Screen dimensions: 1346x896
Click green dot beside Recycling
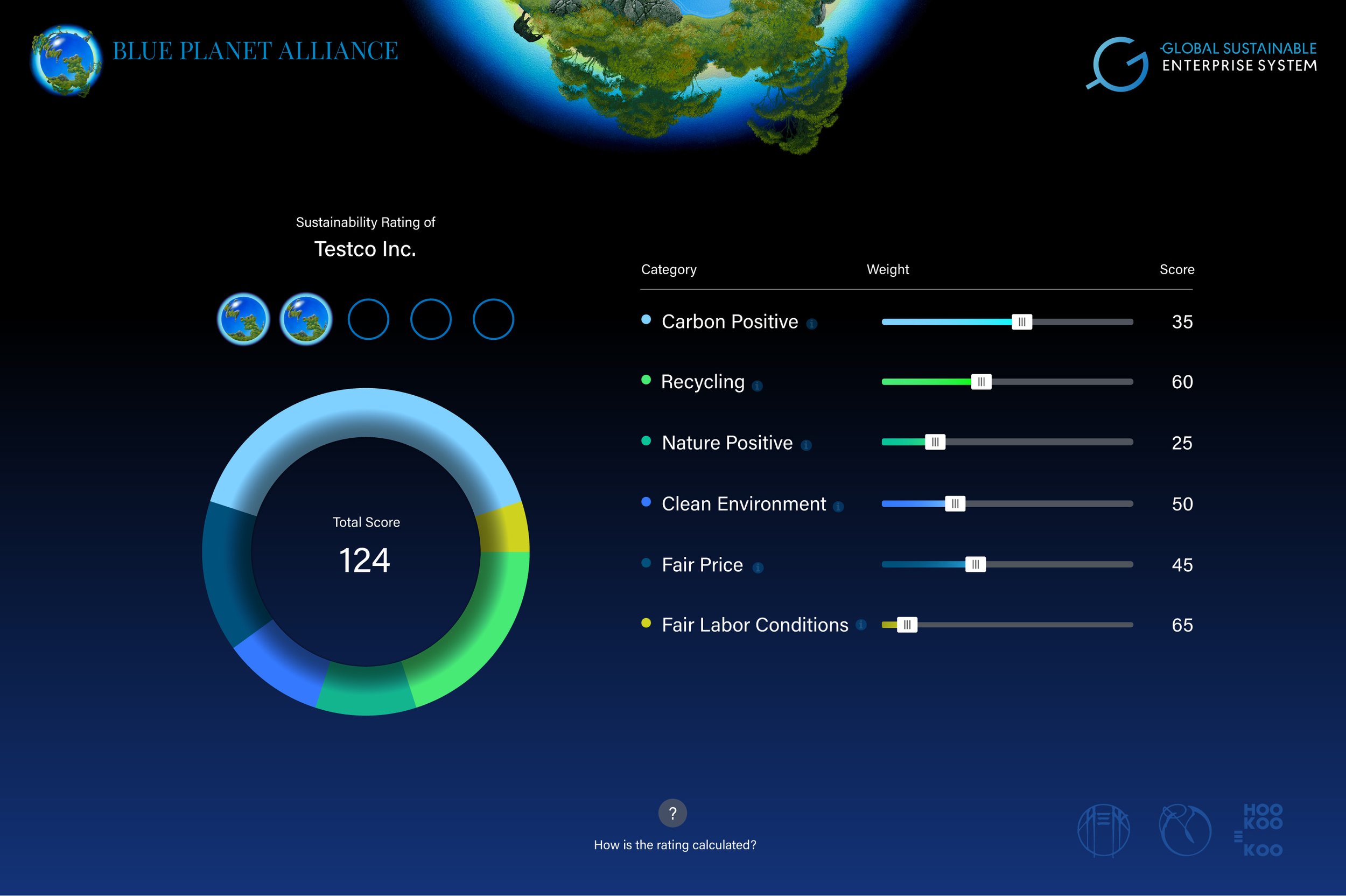coord(646,380)
